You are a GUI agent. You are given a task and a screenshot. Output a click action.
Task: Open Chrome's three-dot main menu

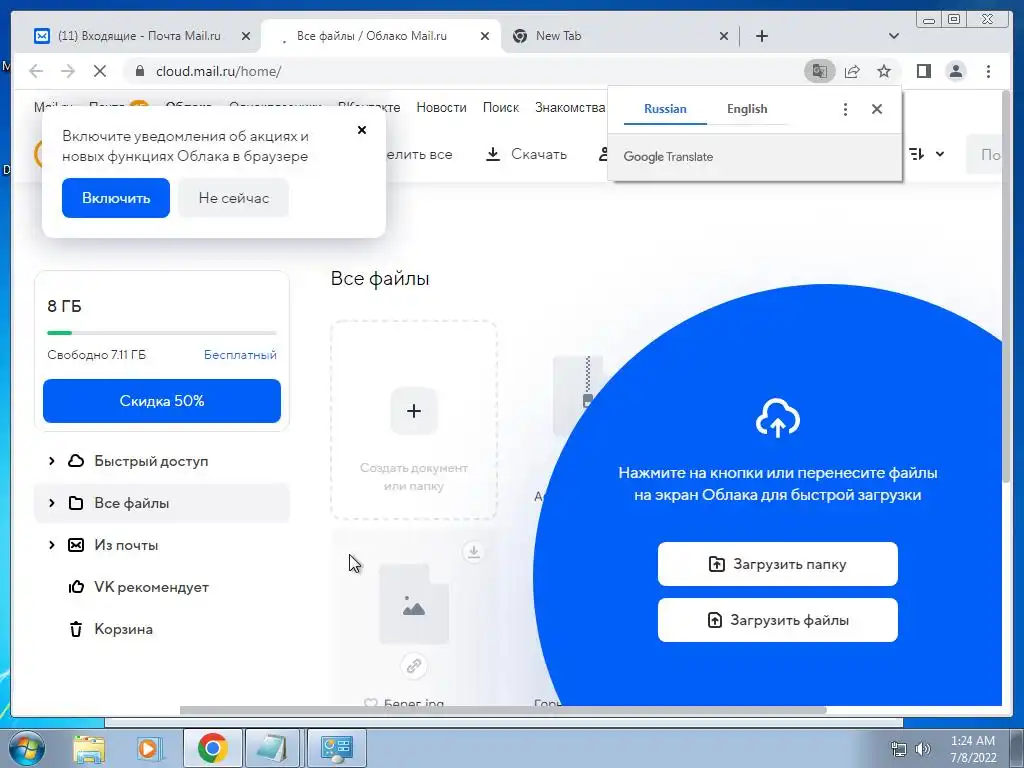coord(988,71)
